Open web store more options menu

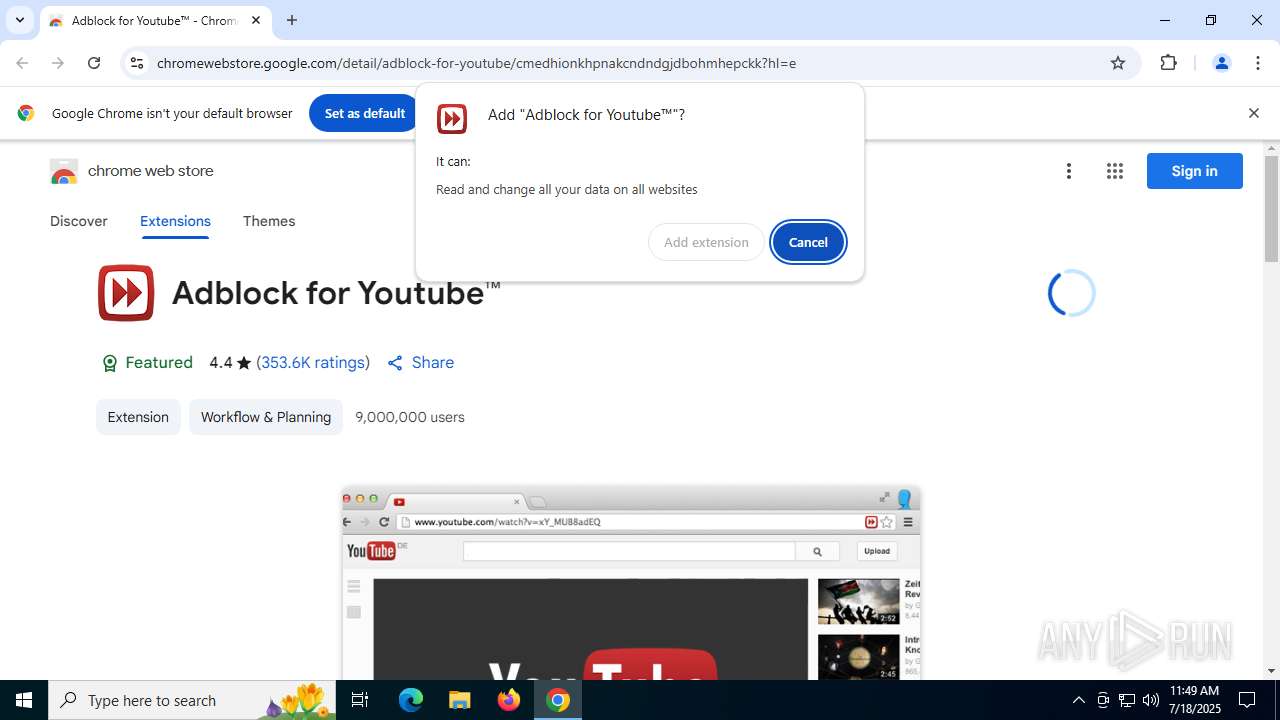1069,171
